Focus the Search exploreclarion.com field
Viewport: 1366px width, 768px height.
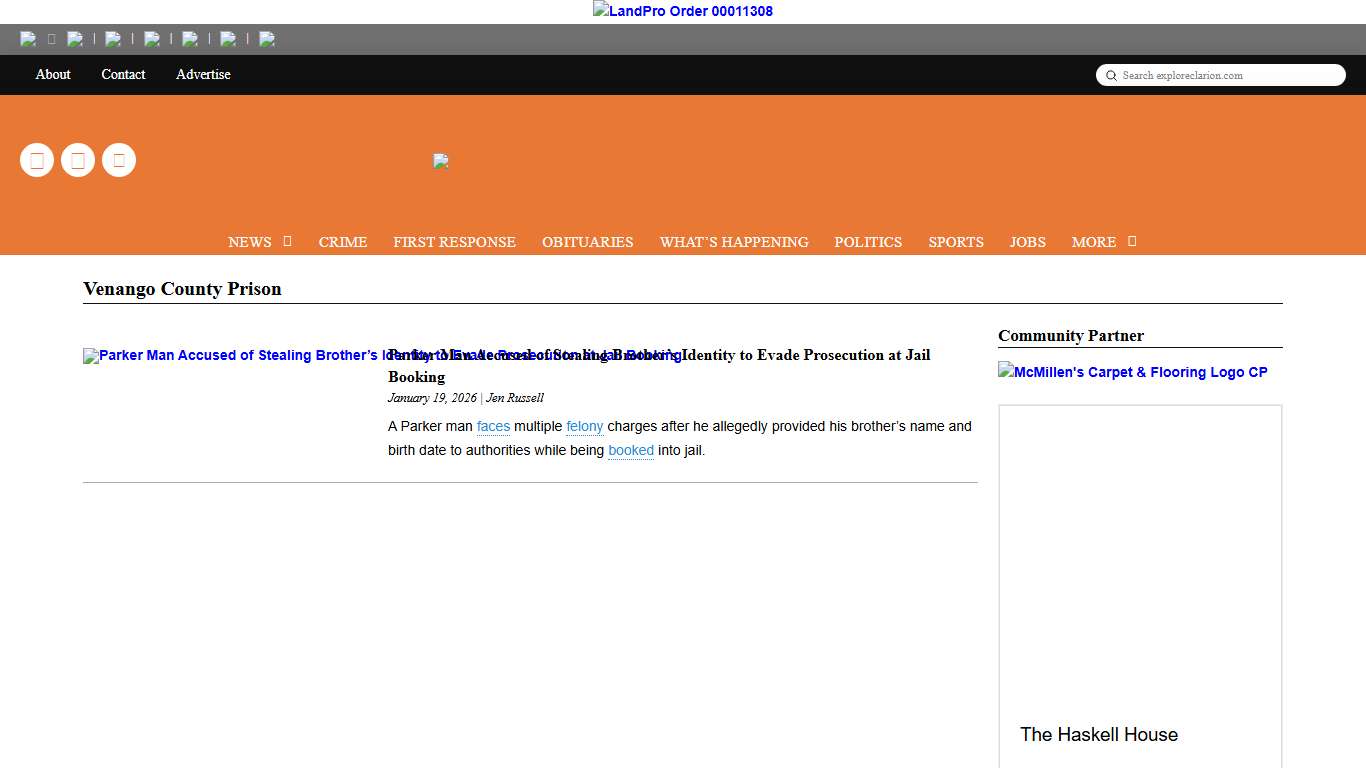click(1230, 75)
